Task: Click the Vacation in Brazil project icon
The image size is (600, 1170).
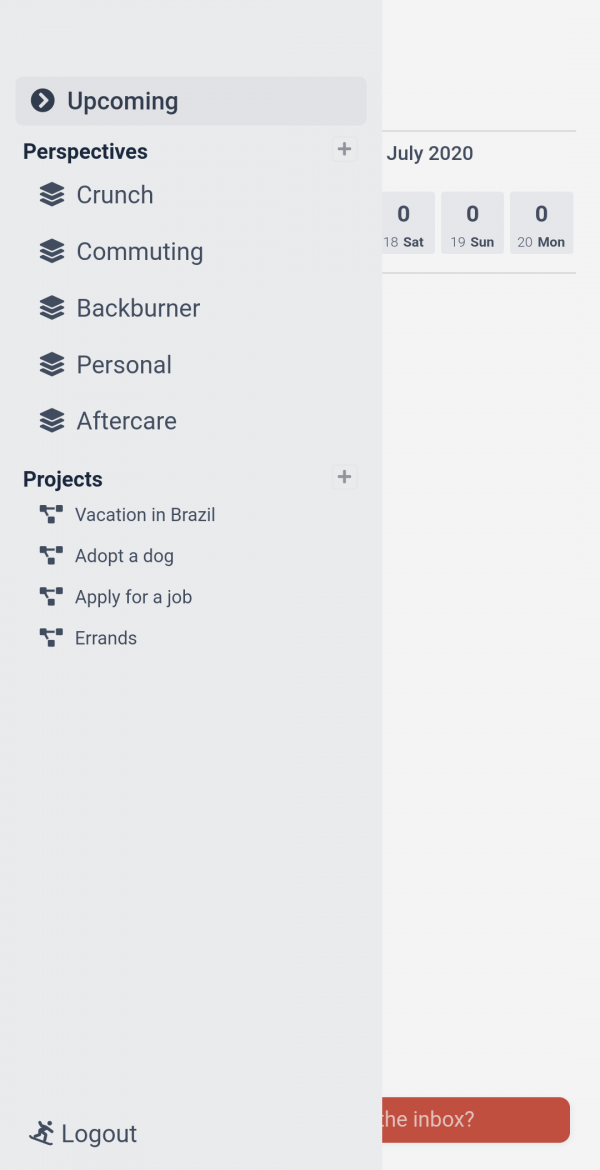Action: pyautogui.click(x=51, y=515)
